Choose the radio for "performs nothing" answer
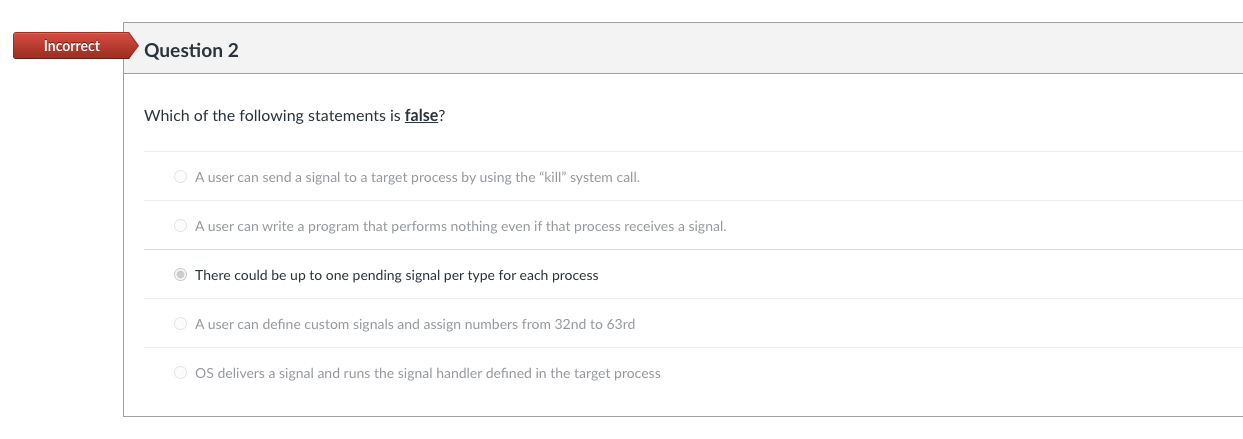 click(x=180, y=226)
